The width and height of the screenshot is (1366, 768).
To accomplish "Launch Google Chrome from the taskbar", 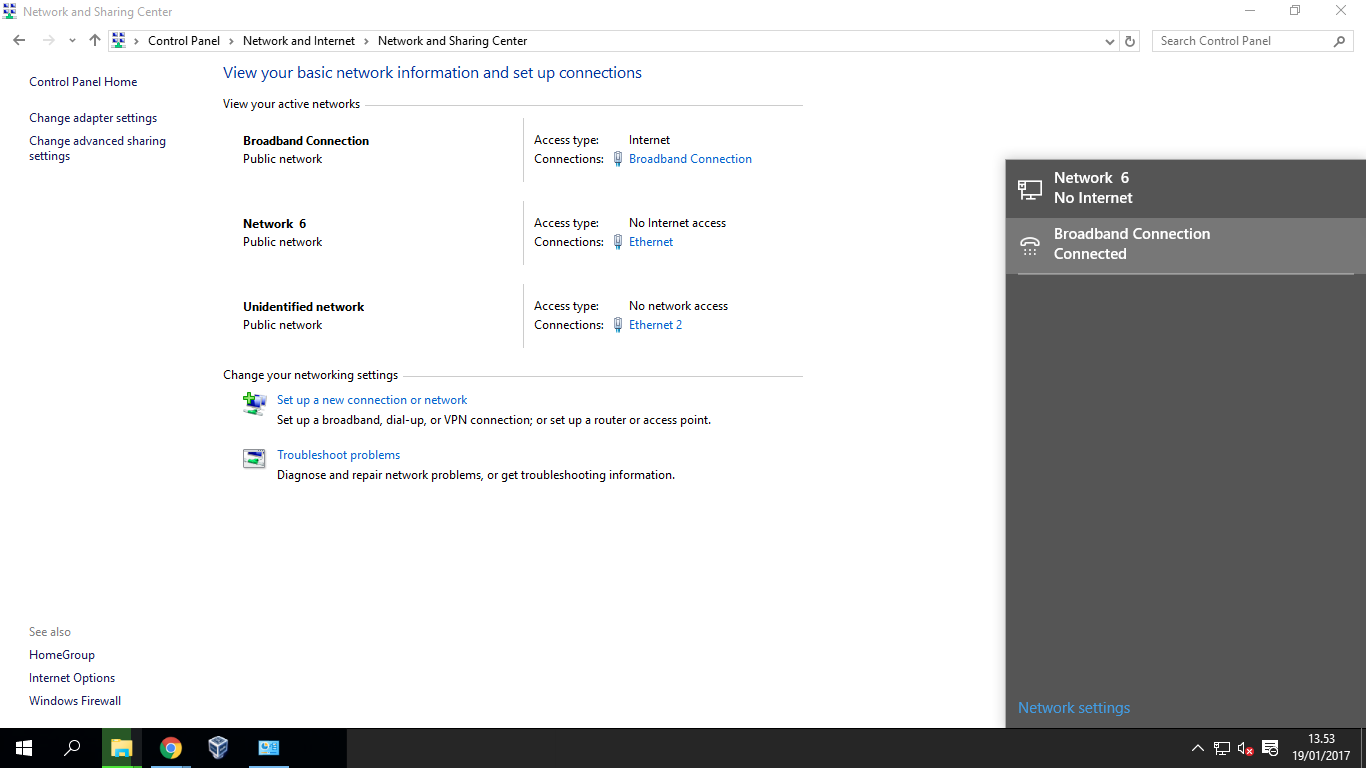I will [x=170, y=748].
